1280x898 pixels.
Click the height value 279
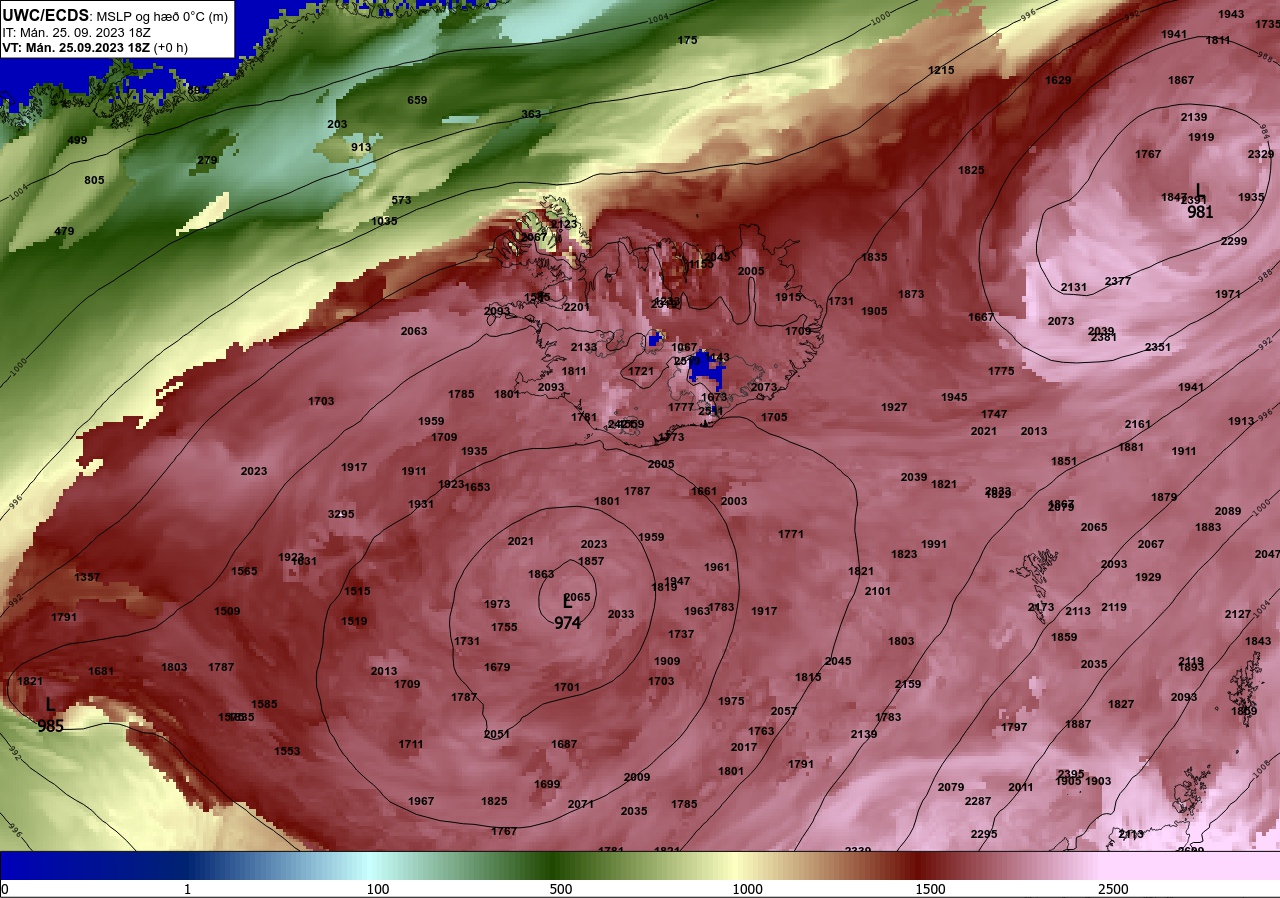point(207,160)
